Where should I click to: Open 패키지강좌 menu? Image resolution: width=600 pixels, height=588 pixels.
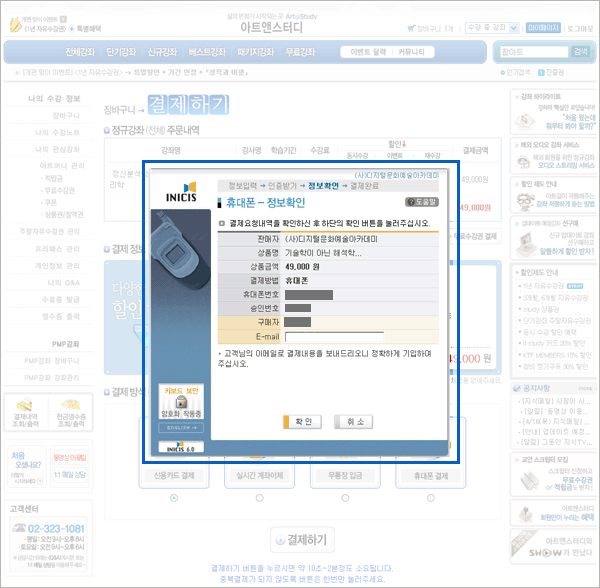255,52
